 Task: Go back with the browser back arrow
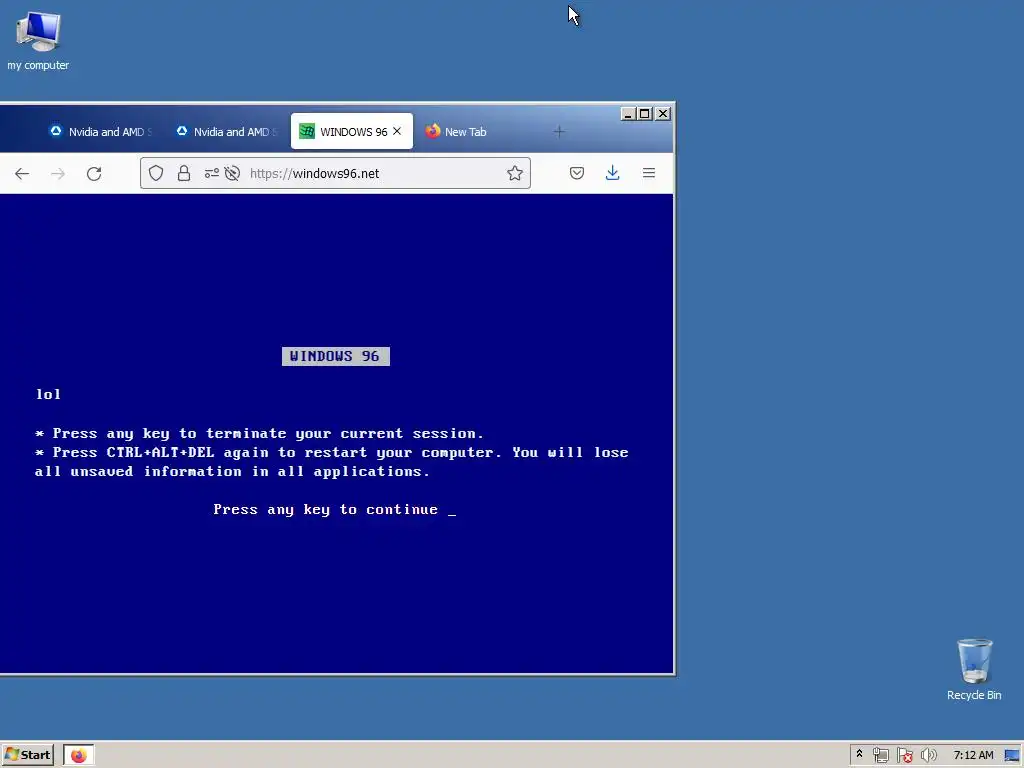click(x=22, y=174)
